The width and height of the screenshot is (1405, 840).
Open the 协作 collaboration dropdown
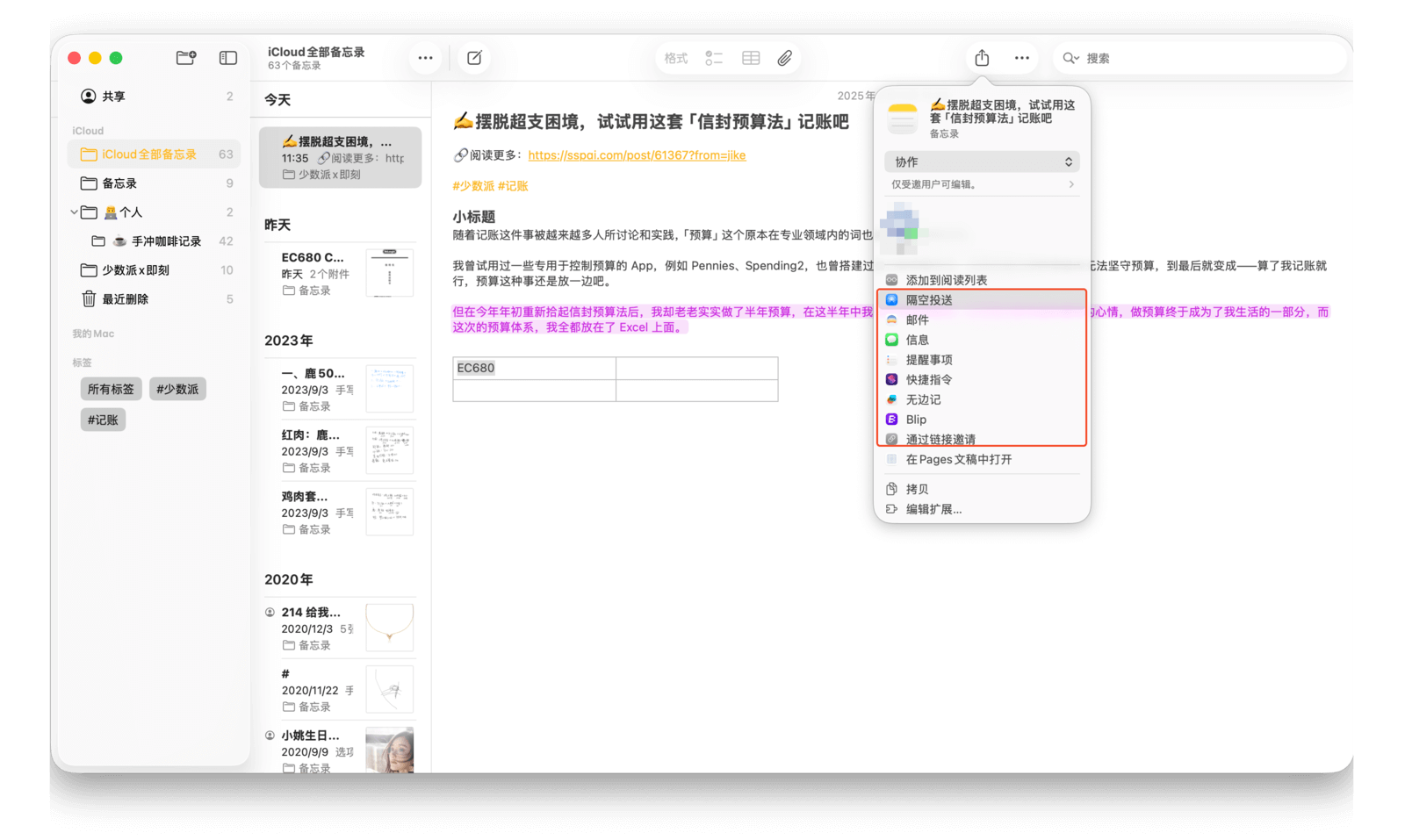[982, 162]
